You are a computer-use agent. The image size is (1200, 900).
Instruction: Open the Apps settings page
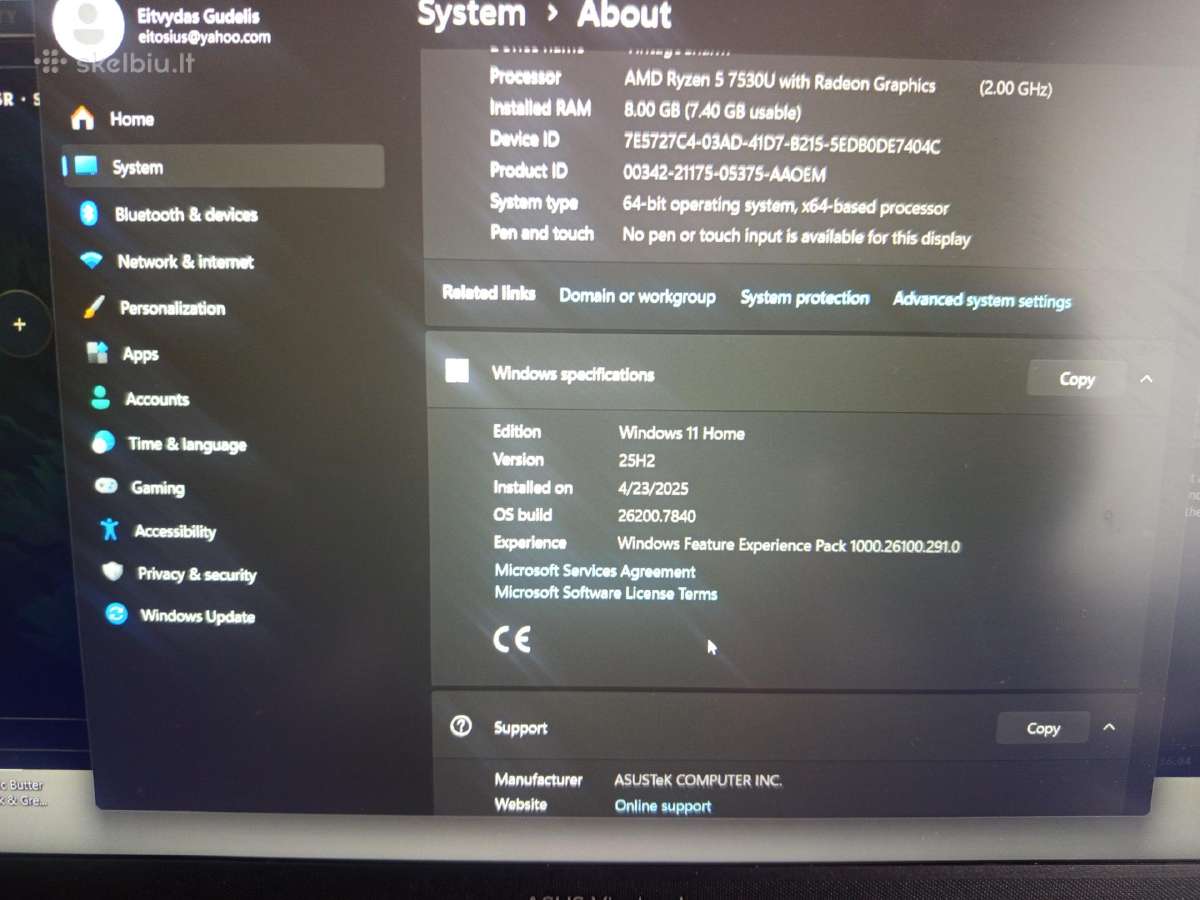(x=140, y=354)
